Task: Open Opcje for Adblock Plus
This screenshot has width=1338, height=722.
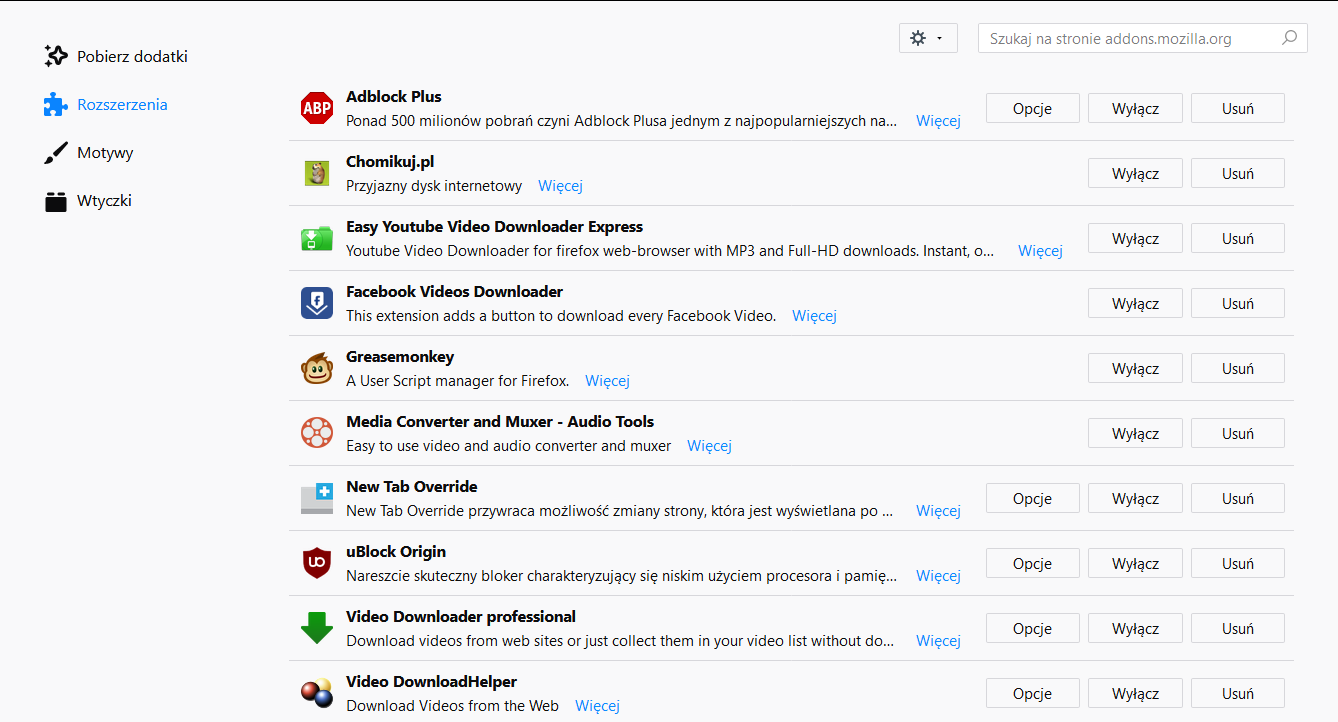Action: pos(1032,108)
